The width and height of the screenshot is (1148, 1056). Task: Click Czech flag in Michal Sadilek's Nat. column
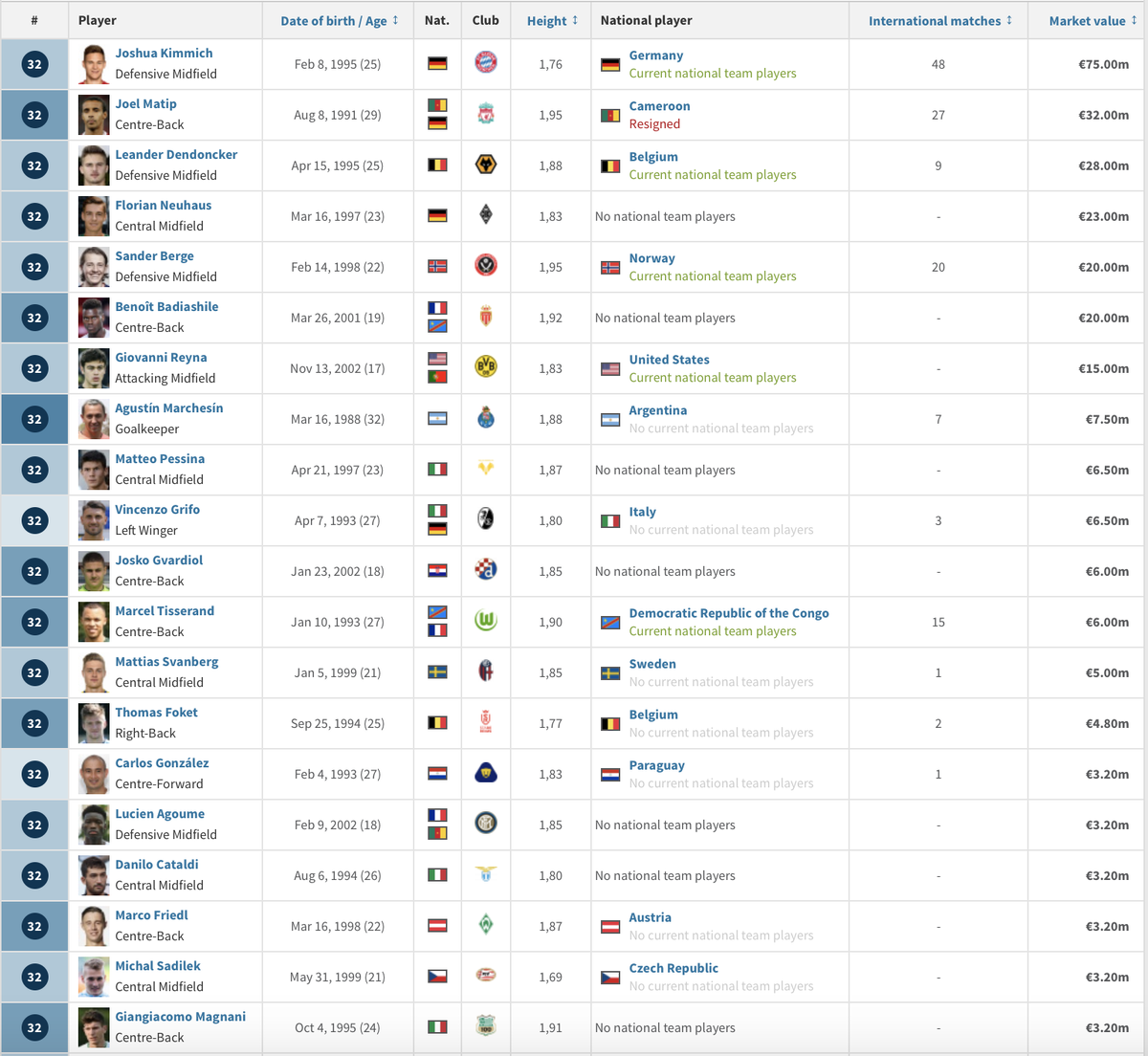437,977
